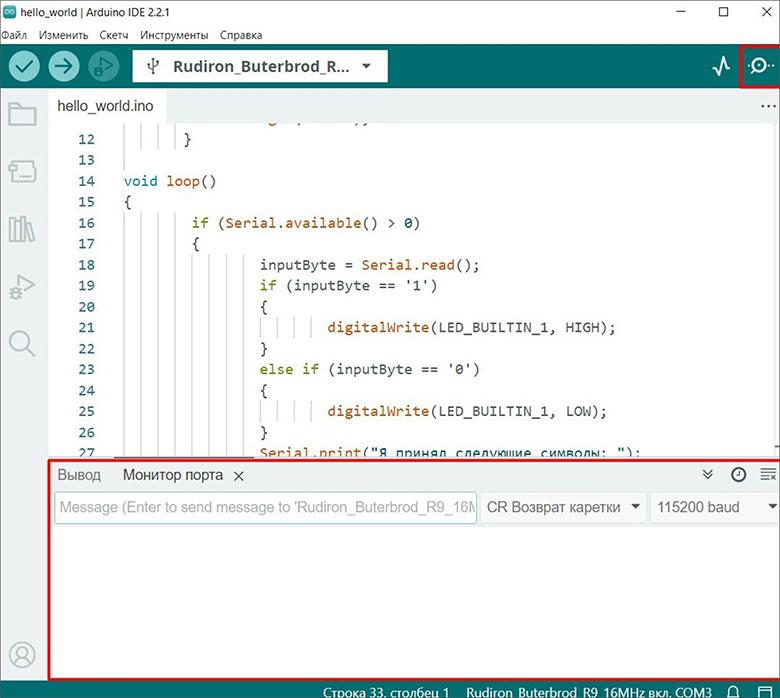Open Serial Monitor magnifier icon
Image resolution: width=780 pixels, height=698 pixels.
(760, 66)
